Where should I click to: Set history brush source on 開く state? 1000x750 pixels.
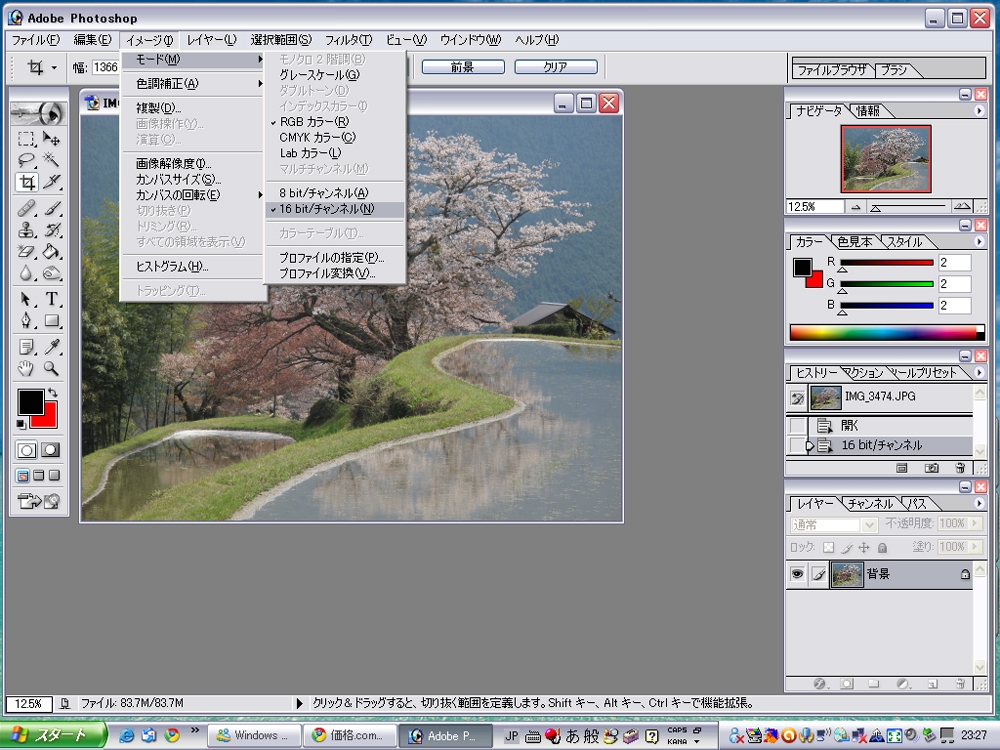[797, 425]
